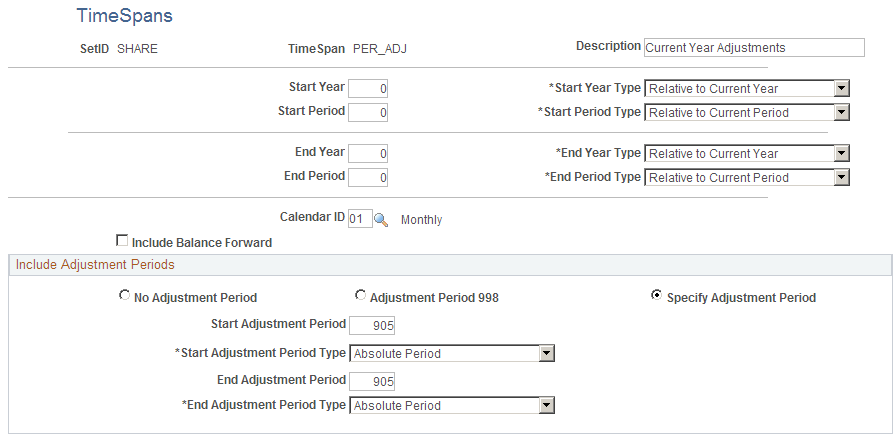
Task: Click the Calendar ID input field
Action: (360, 219)
